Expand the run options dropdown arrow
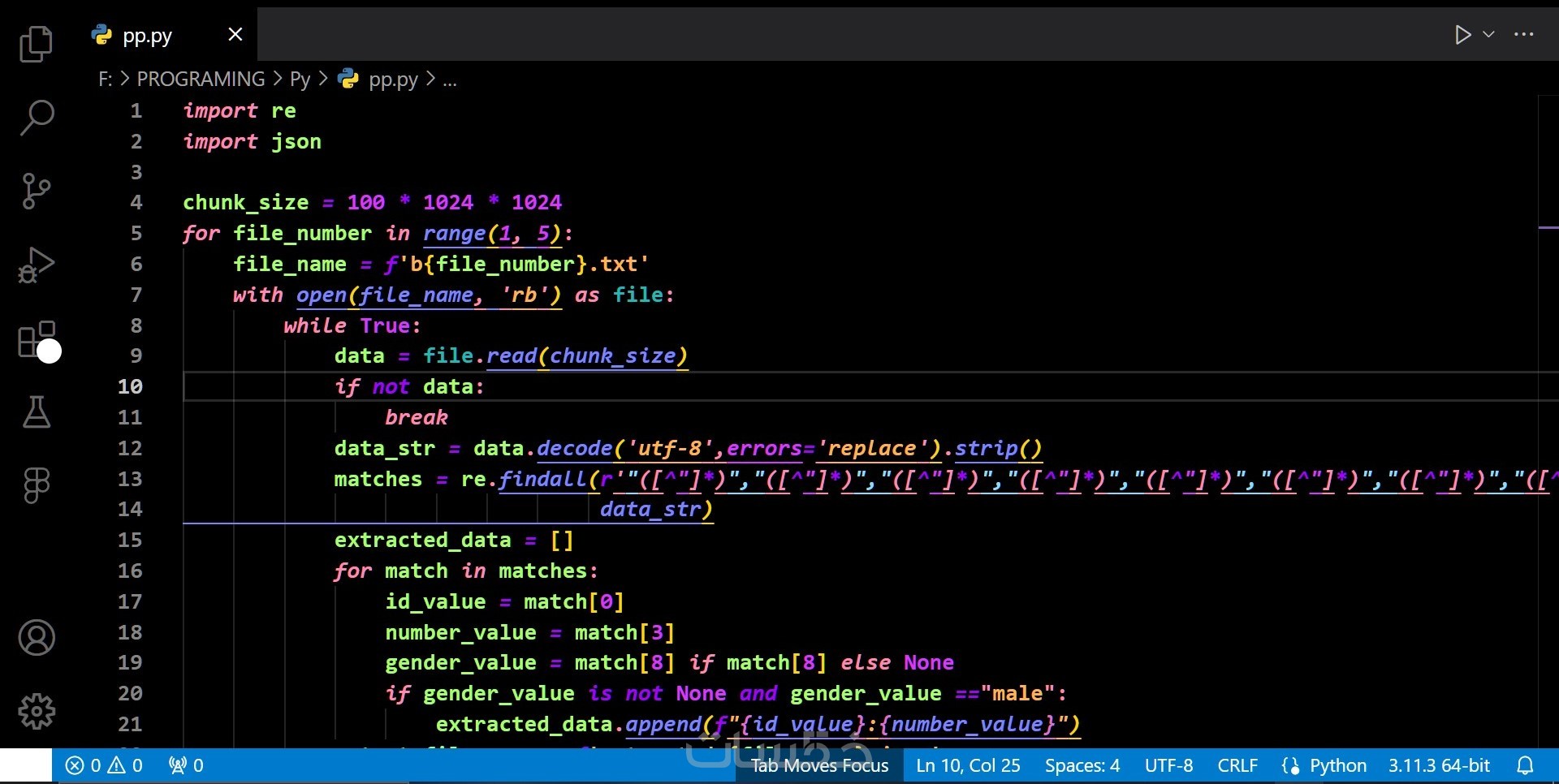 pyautogui.click(x=1488, y=35)
